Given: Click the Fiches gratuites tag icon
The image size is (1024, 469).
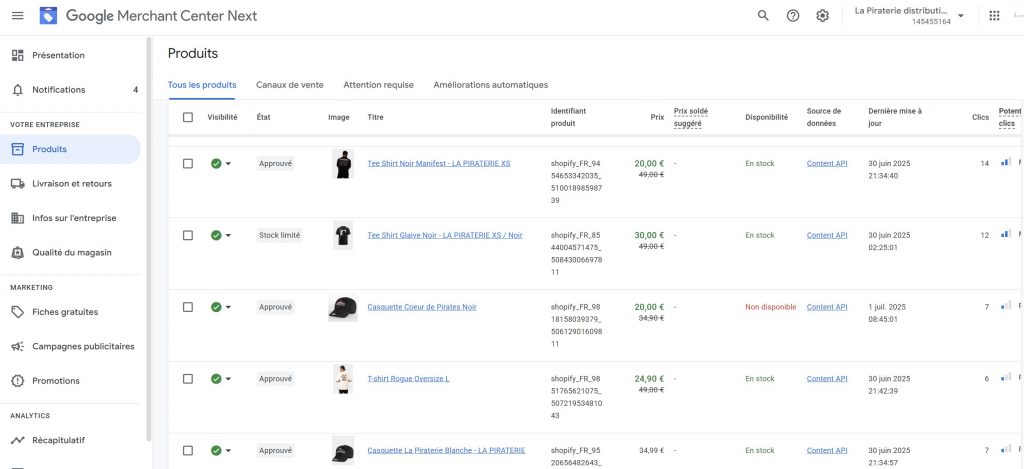Looking at the screenshot, I should [18, 312].
